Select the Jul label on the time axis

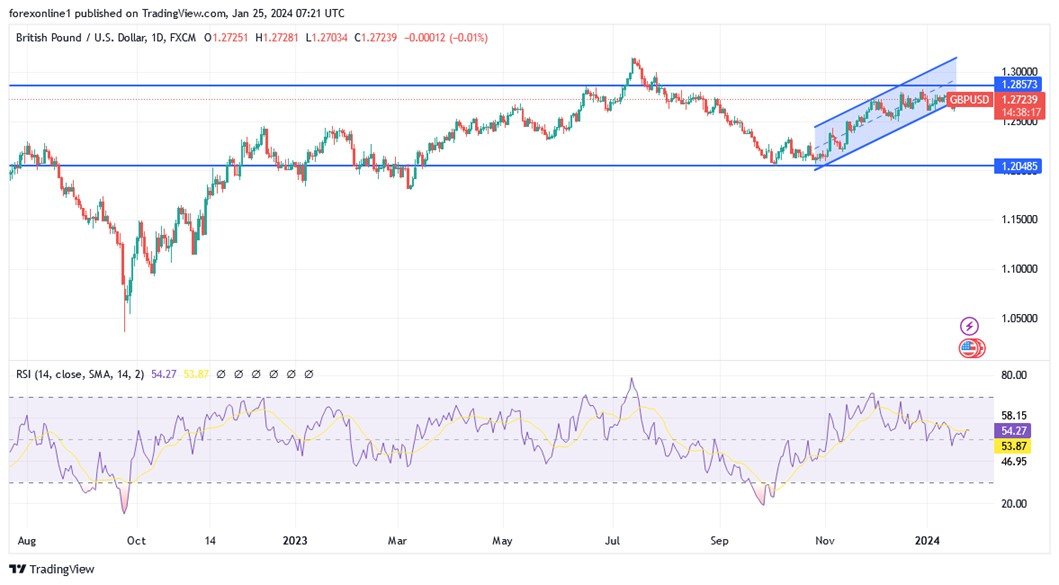coord(611,540)
